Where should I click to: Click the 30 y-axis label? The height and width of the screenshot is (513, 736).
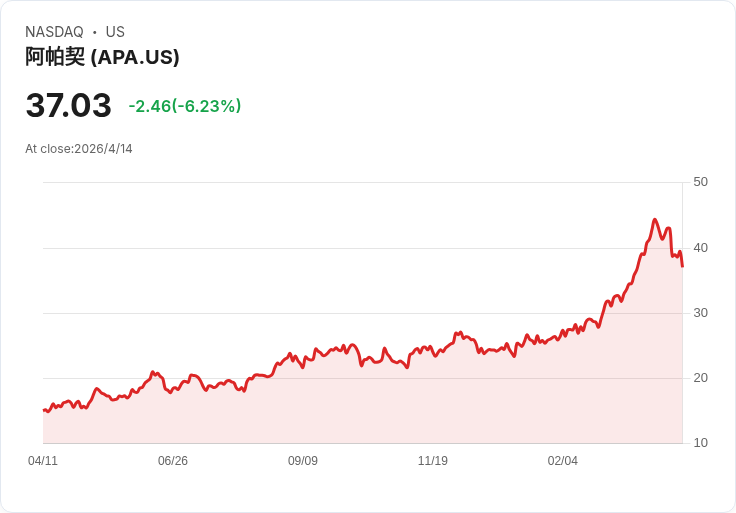click(701, 312)
